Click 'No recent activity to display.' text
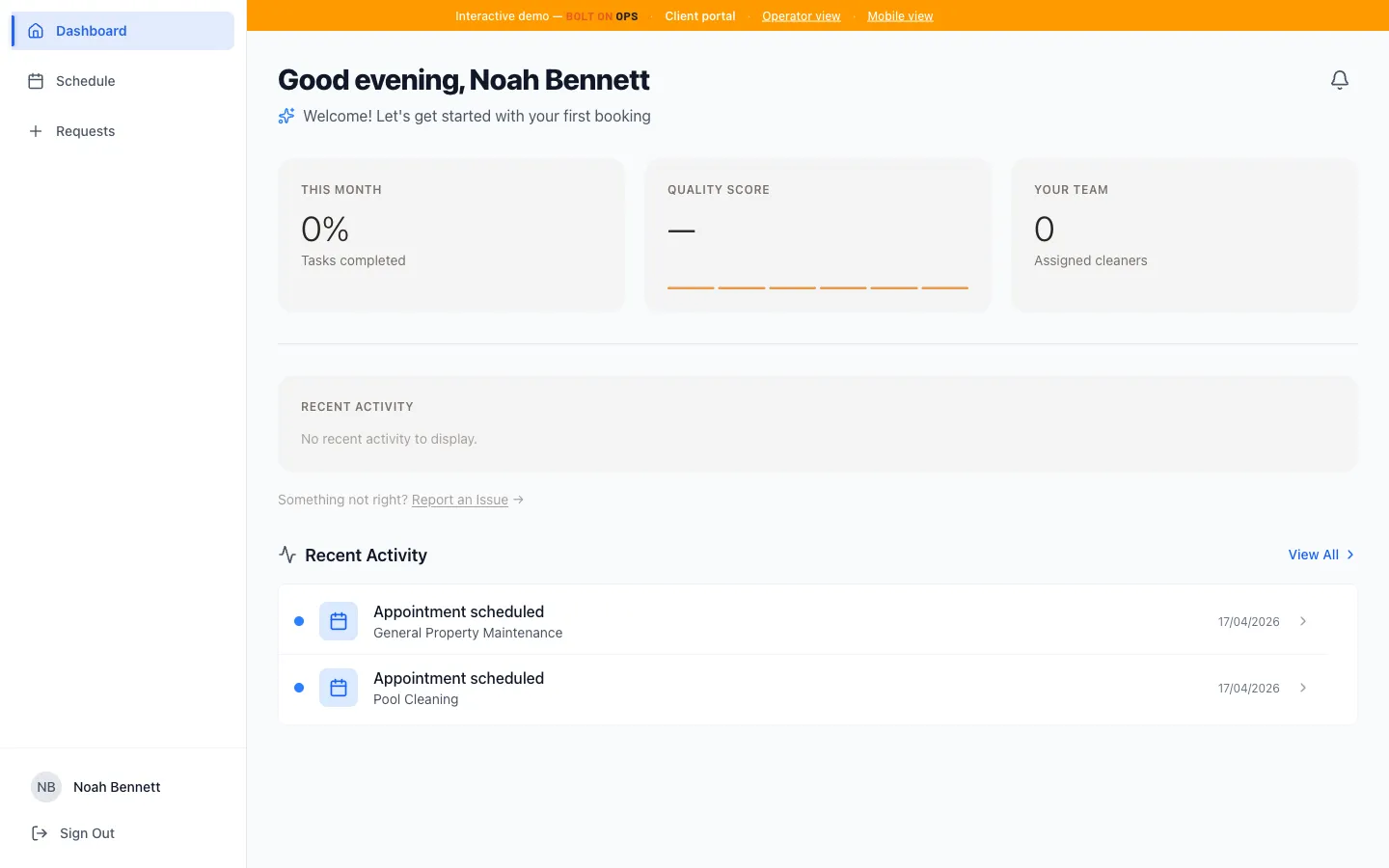This screenshot has width=1389, height=868. coord(389,439)
